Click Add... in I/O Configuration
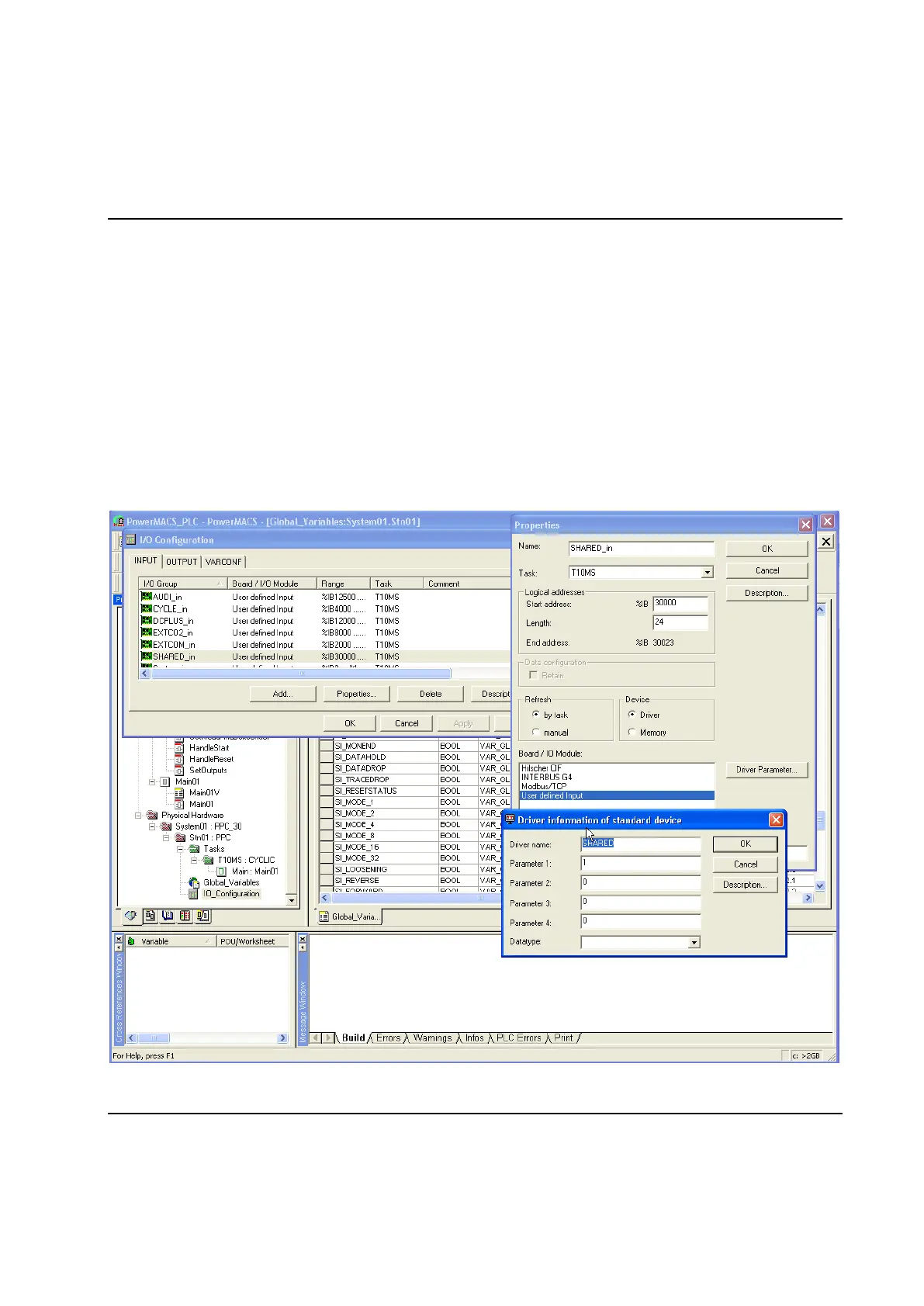This screenshot has width=924, height=1306. click(x=282, y=694)
